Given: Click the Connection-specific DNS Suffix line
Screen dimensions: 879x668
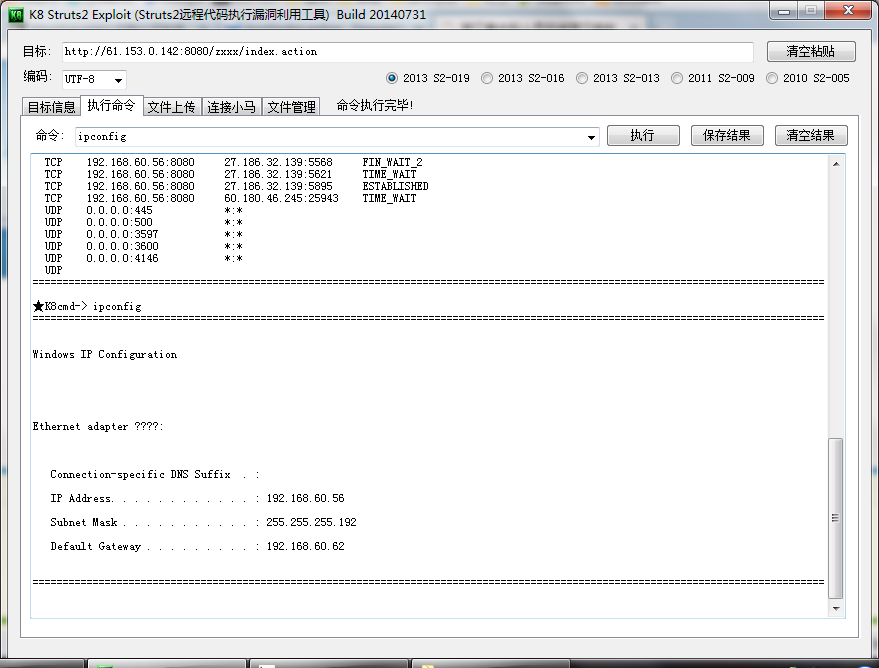Looking at the screenshot, I should coord(155,475).
